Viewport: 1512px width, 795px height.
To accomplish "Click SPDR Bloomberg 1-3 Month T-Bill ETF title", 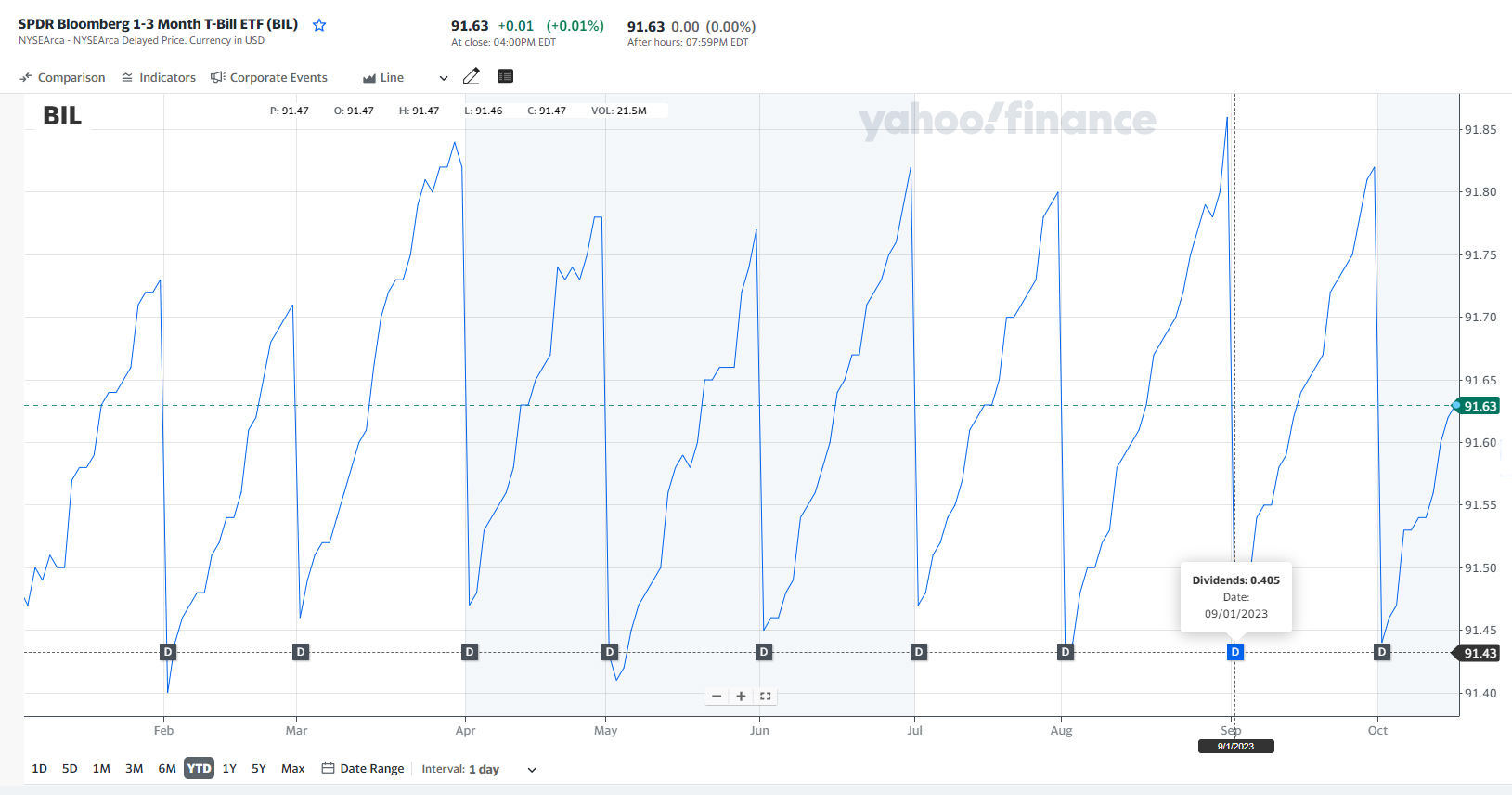I will [x=158, y=24].
